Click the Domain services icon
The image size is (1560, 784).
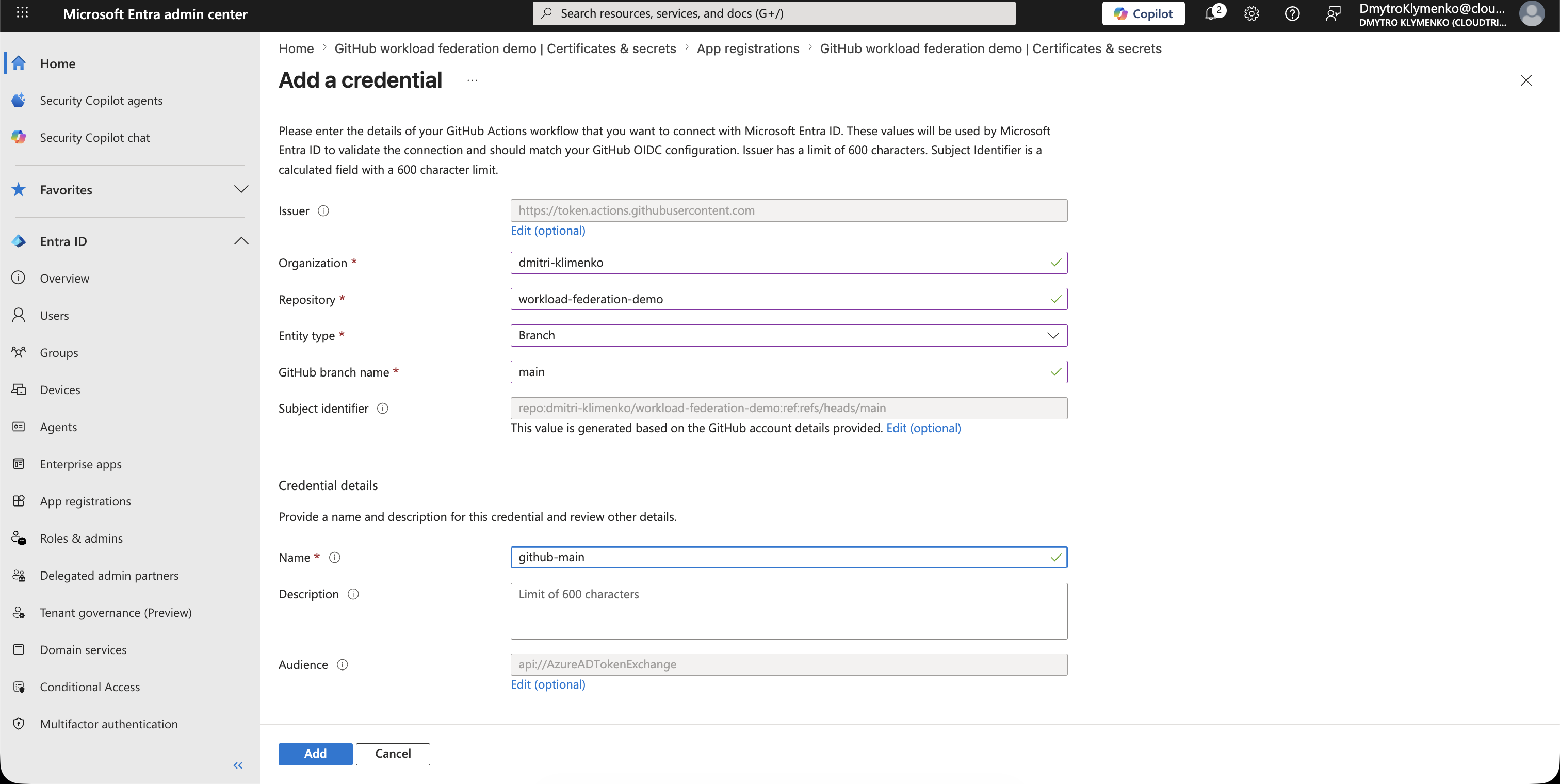[19, 649]
